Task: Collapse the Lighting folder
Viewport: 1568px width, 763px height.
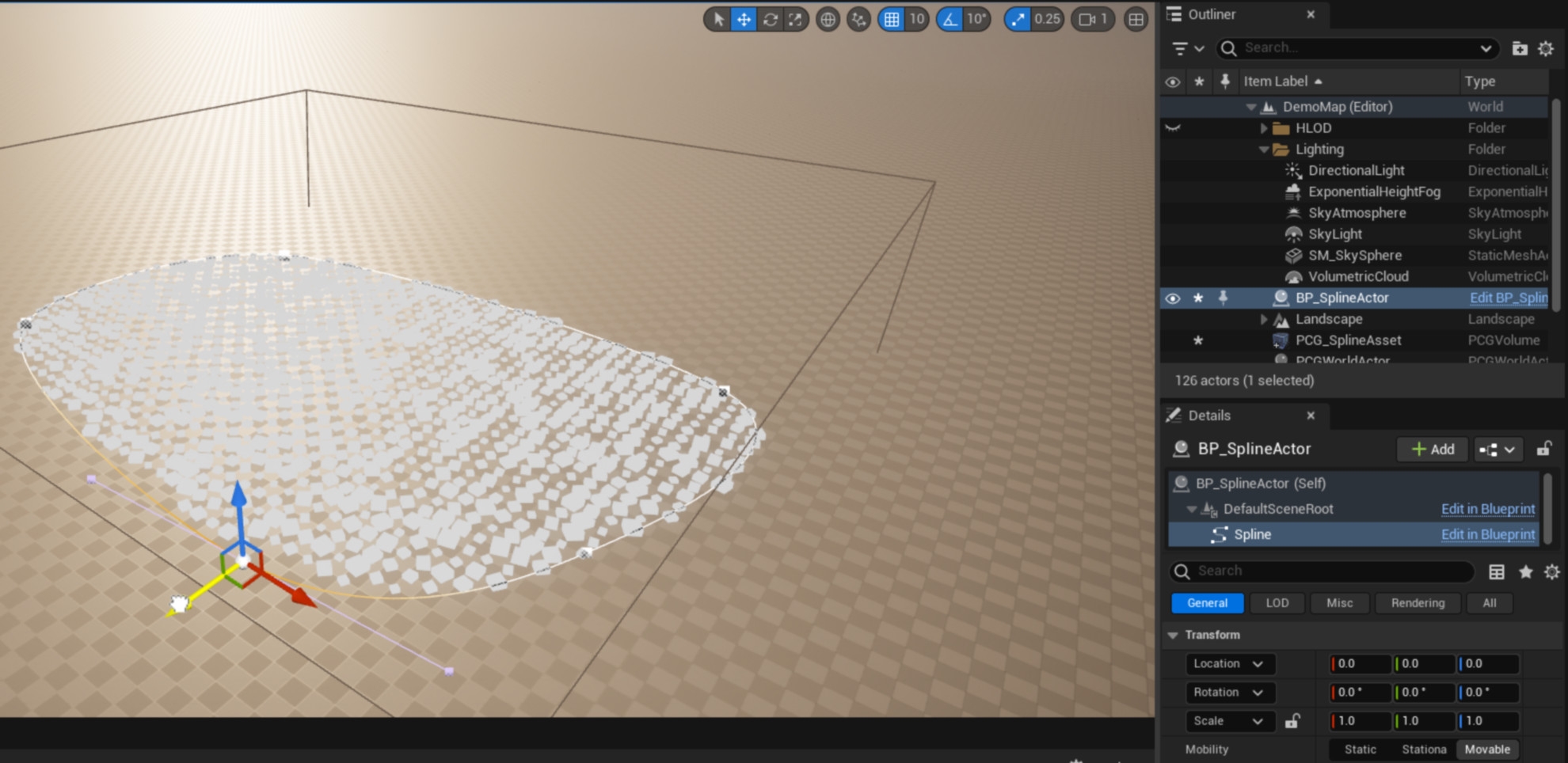Action: [x=1264, y=150]
